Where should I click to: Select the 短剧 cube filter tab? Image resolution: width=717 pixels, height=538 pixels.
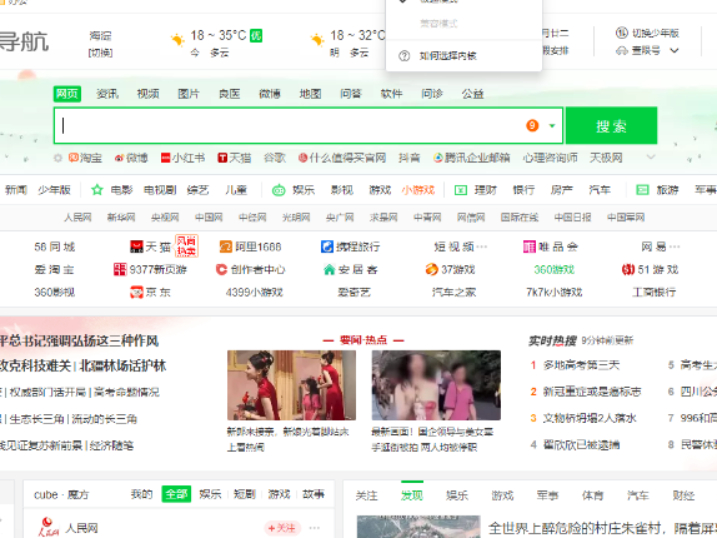pyautogui.click(x=244, y=494)
